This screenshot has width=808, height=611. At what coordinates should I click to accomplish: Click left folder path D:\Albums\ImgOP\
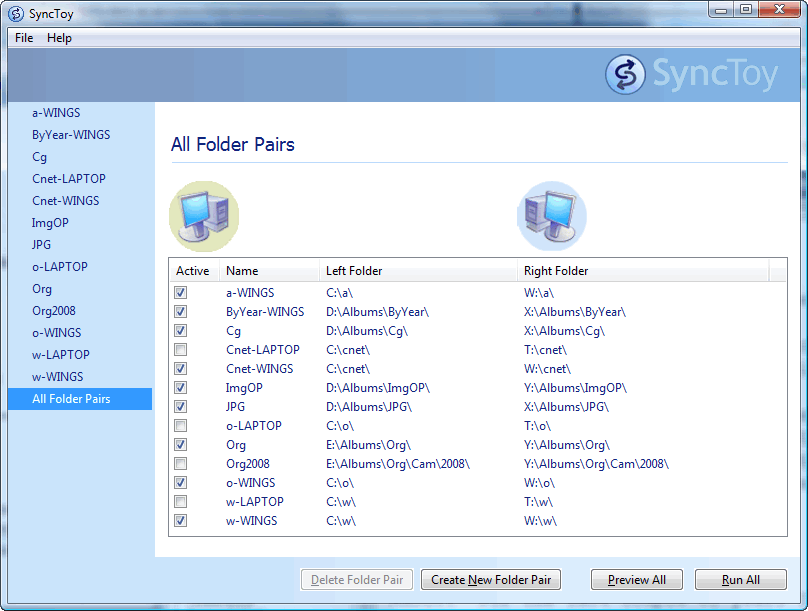pos(378,388)
